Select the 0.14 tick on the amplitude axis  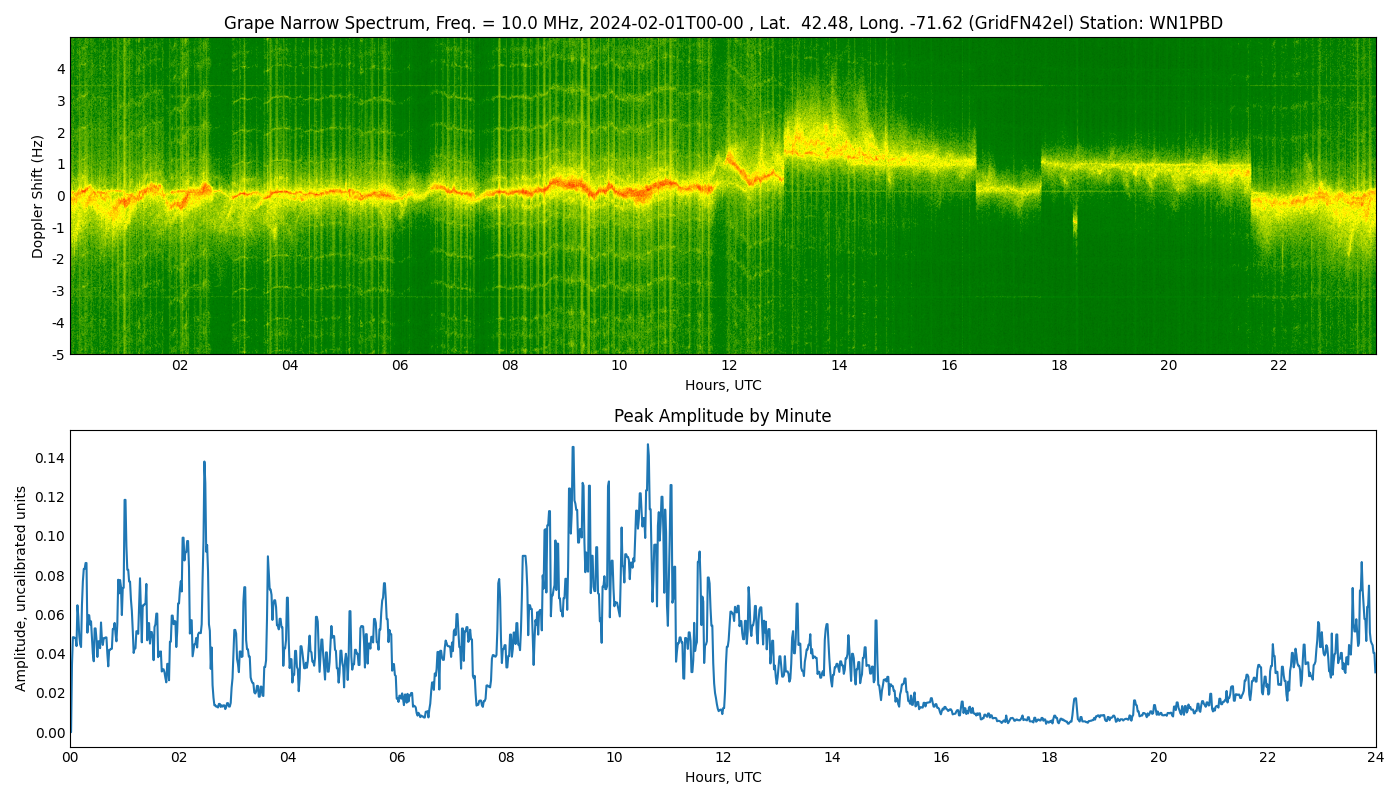(x=49, y=458)
